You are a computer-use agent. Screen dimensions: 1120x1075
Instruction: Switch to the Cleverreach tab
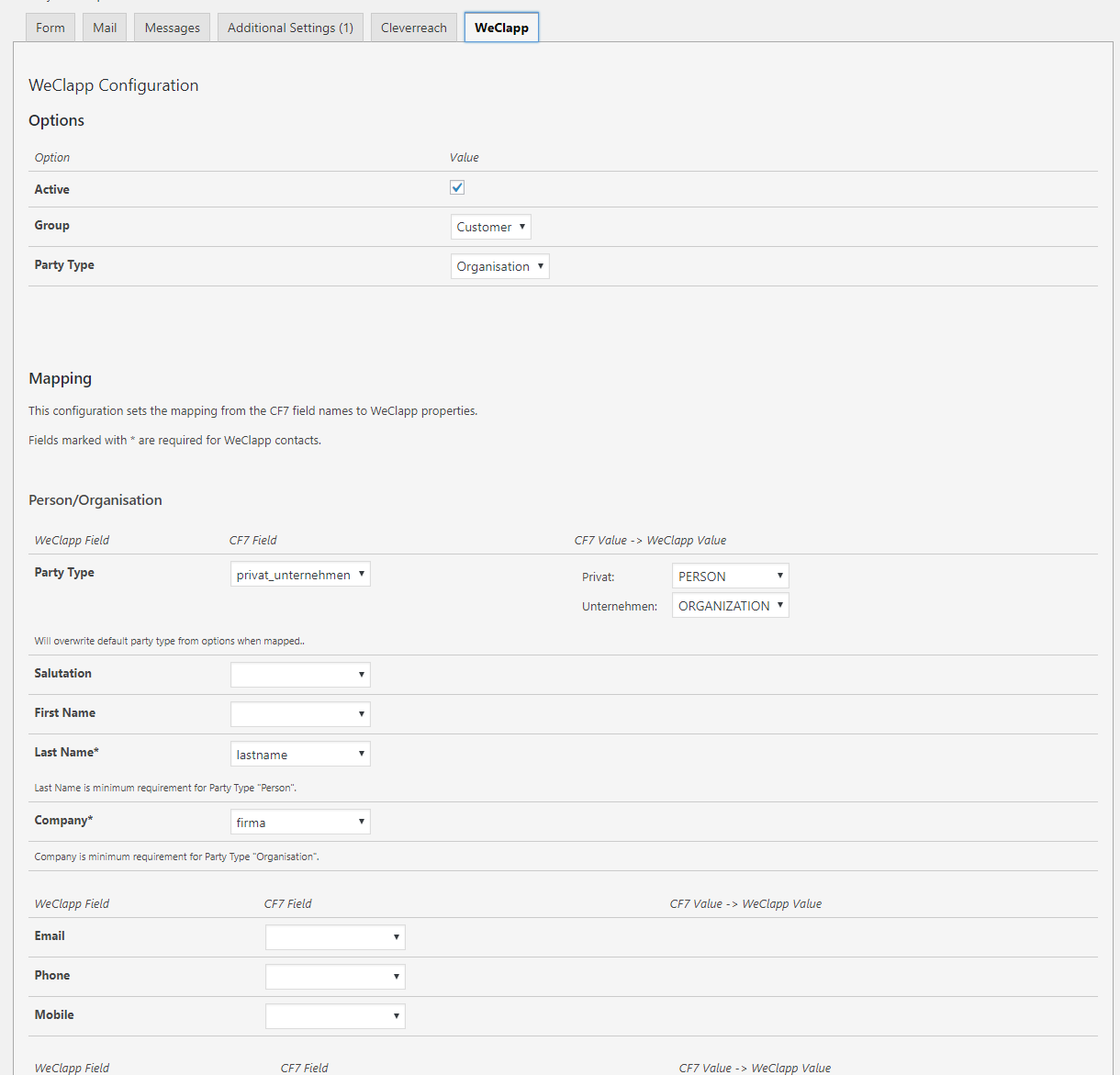click(x=414, y=28)
